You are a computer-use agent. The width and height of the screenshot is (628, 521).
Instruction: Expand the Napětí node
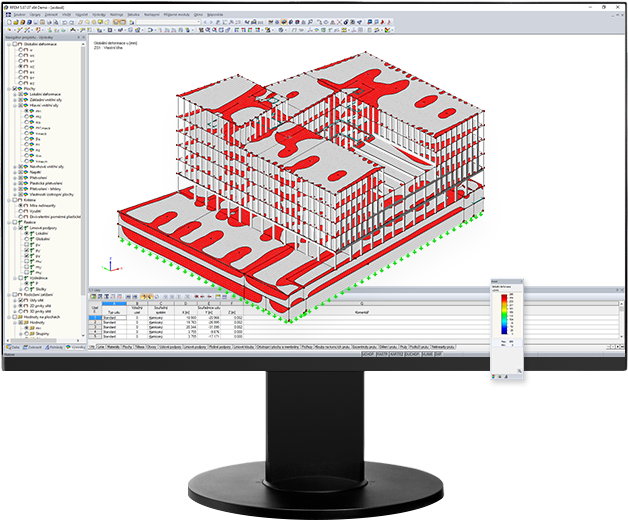(x=15, y=172)
